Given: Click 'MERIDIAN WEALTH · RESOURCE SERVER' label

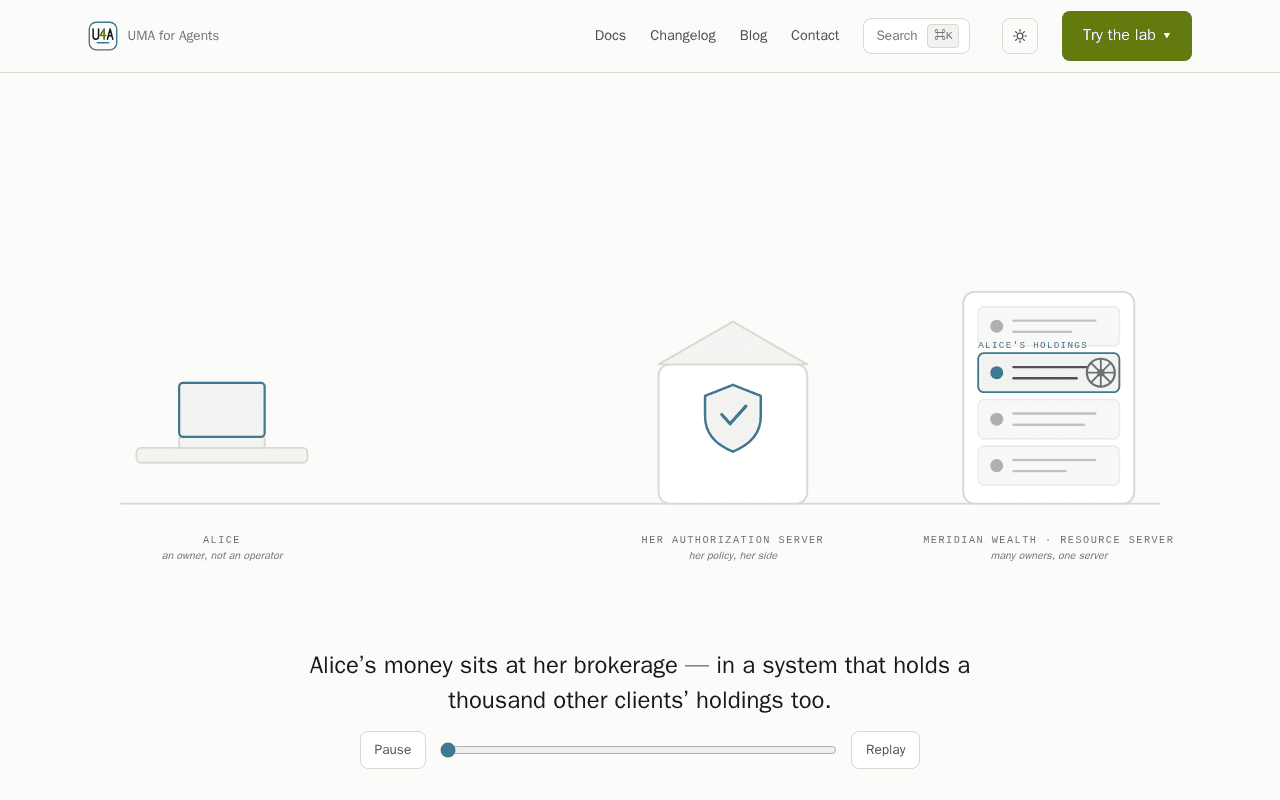Looking at the screenshot, I should tap(1049, 540).
